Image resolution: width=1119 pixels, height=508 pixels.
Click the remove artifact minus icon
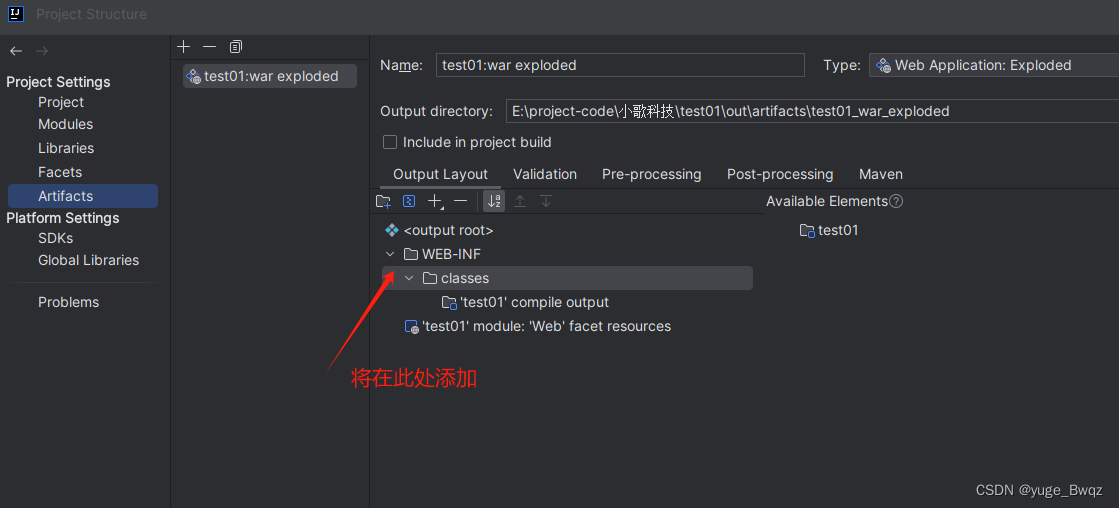(209, 47)
